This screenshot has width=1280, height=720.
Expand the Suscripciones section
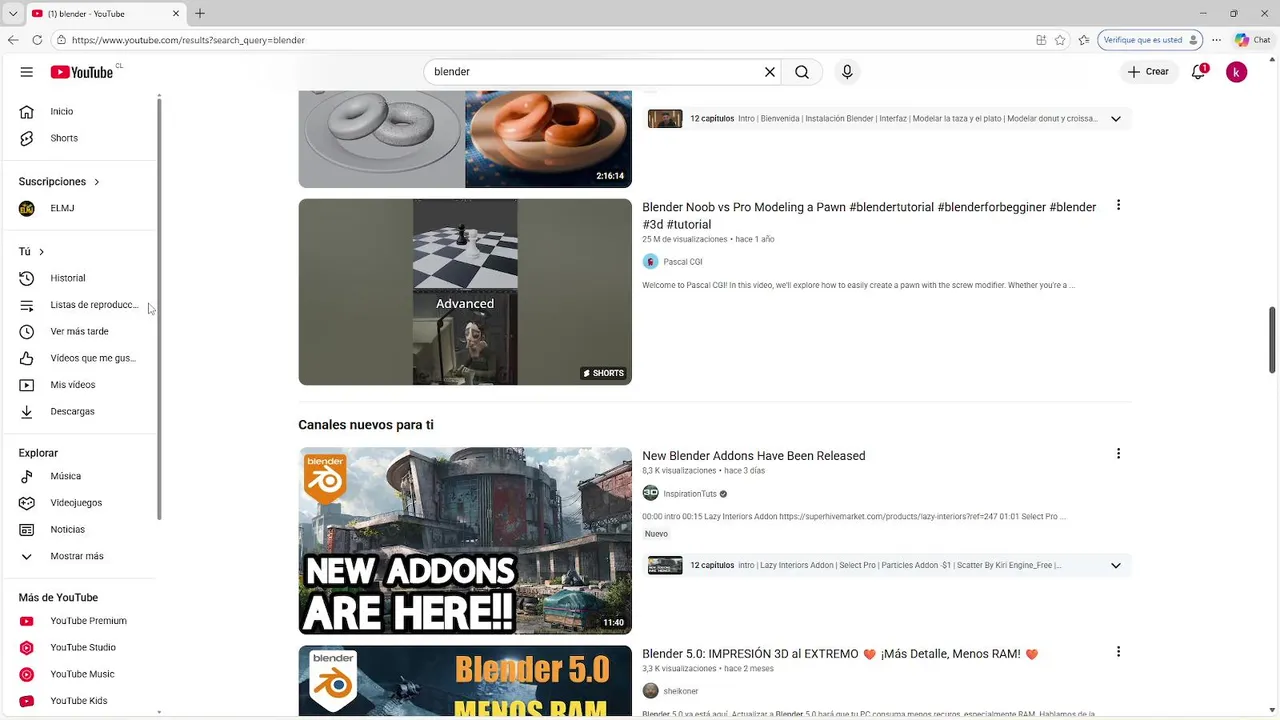(59, 182)
